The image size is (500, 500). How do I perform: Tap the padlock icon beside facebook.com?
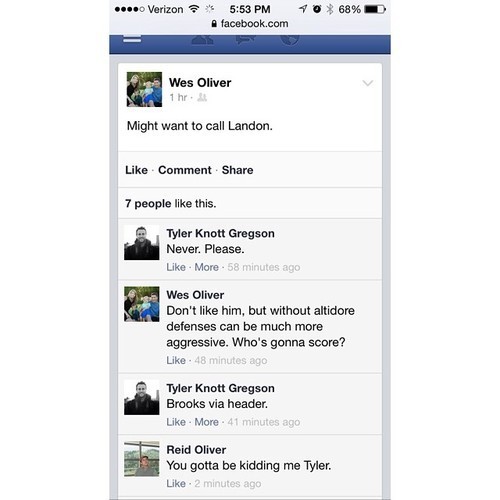pos(214,24)
